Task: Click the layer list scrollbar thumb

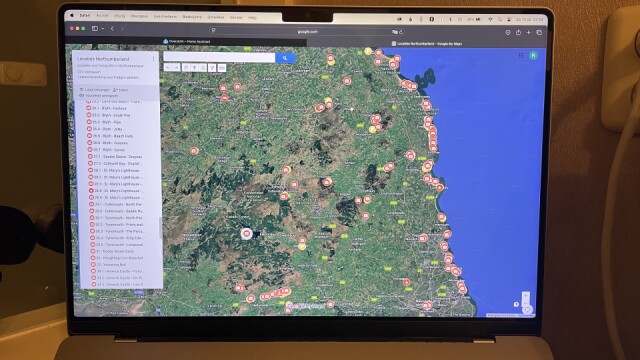Action: pyautogui.click(x=160, y=224)
